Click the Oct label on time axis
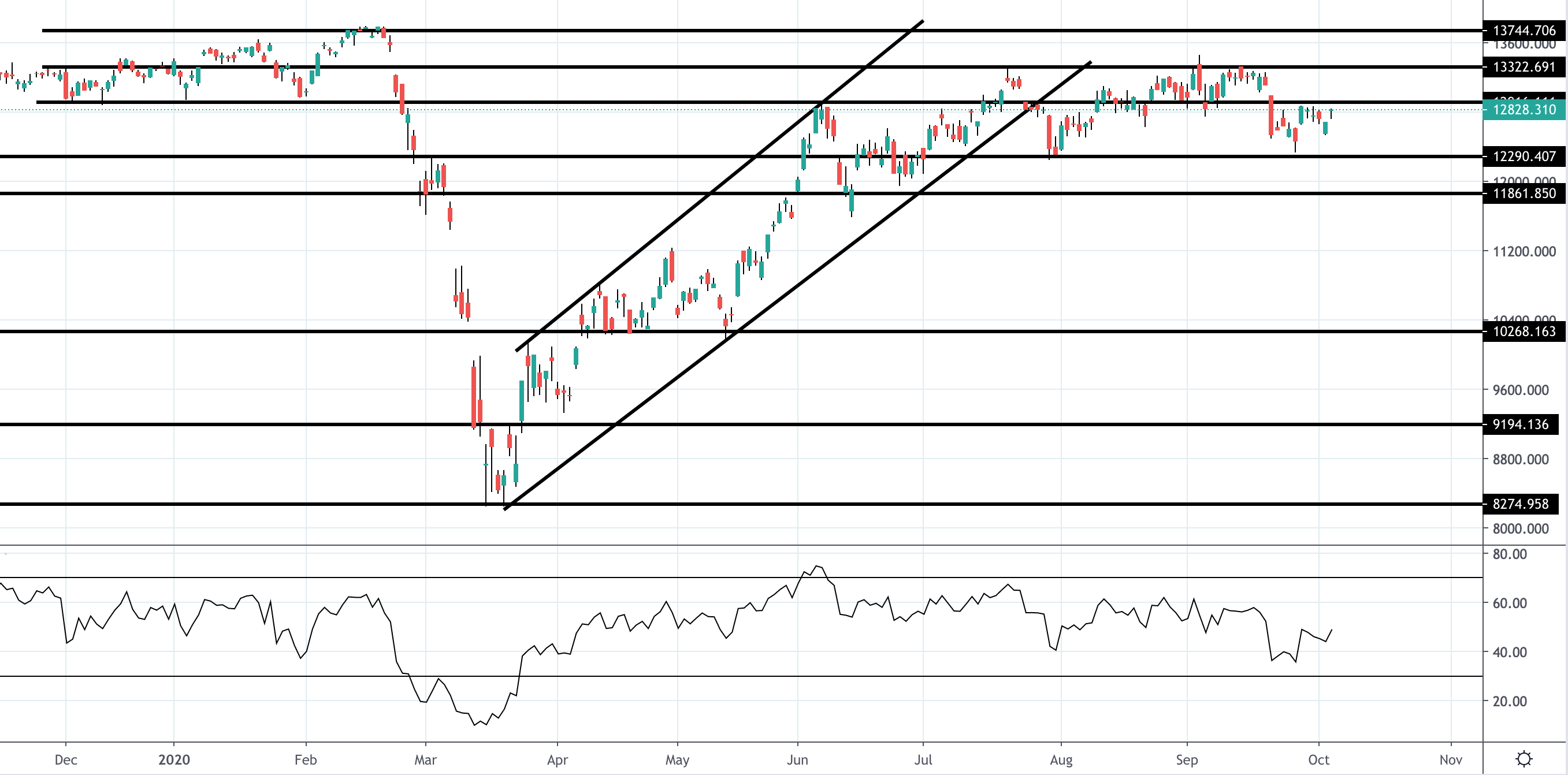Image resolution: width=1568 pixels, height=775 pixels. coord(1319,760)
